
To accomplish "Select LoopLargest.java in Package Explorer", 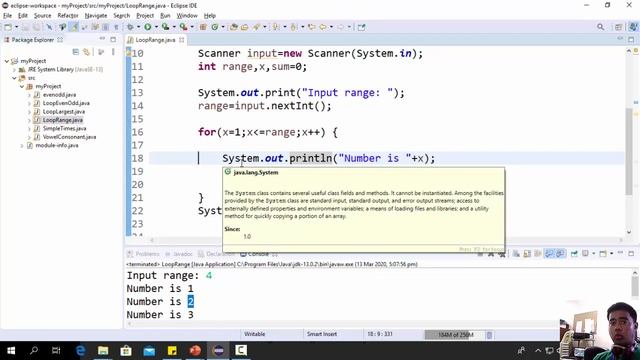I will click(x=64, y=111).
